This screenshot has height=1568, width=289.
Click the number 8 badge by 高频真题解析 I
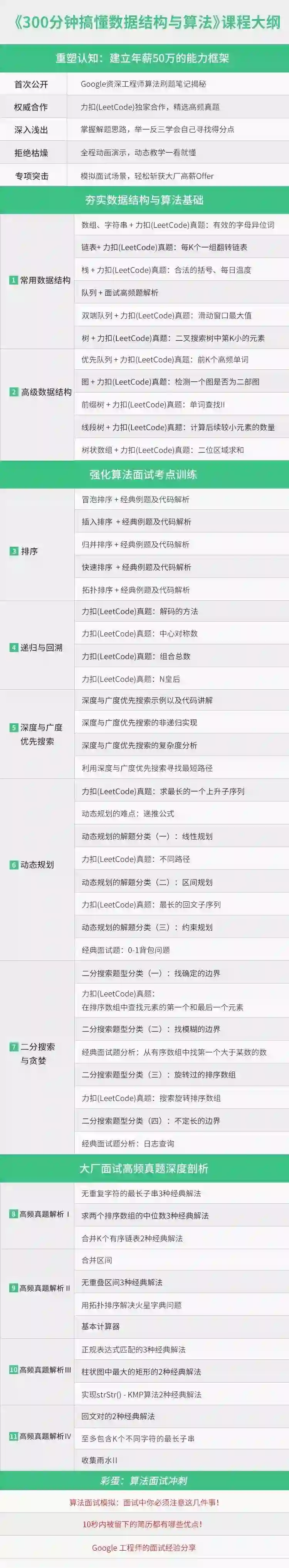coord(13,1214)
